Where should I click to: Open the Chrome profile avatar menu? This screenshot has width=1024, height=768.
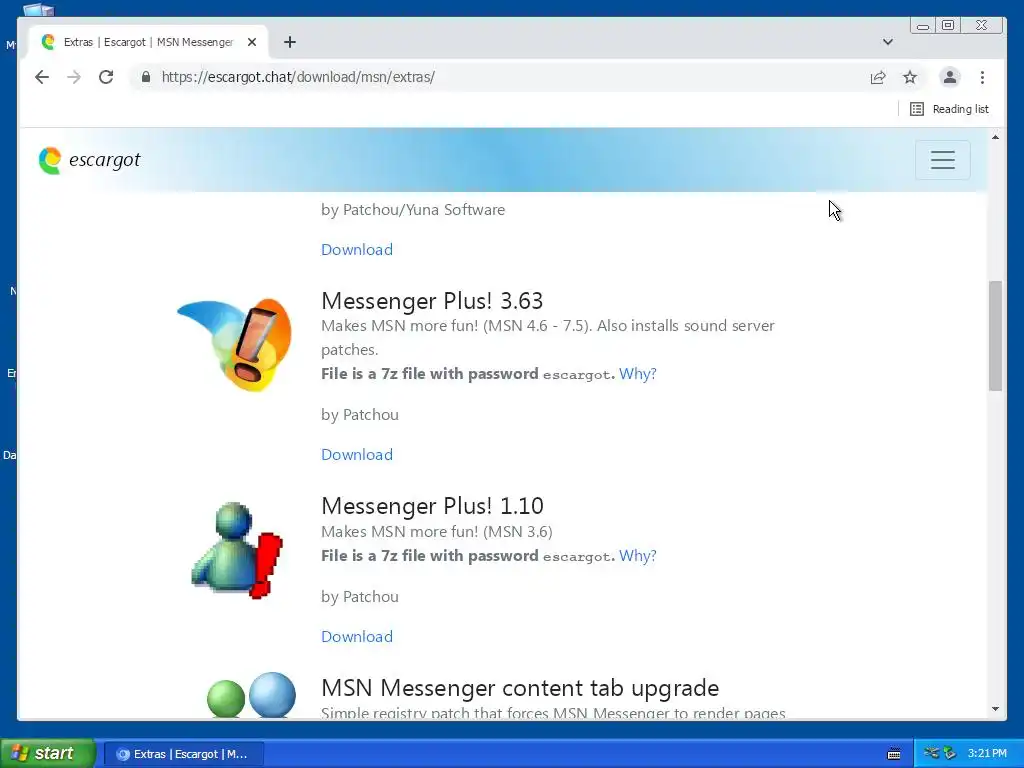pos(950,77)
